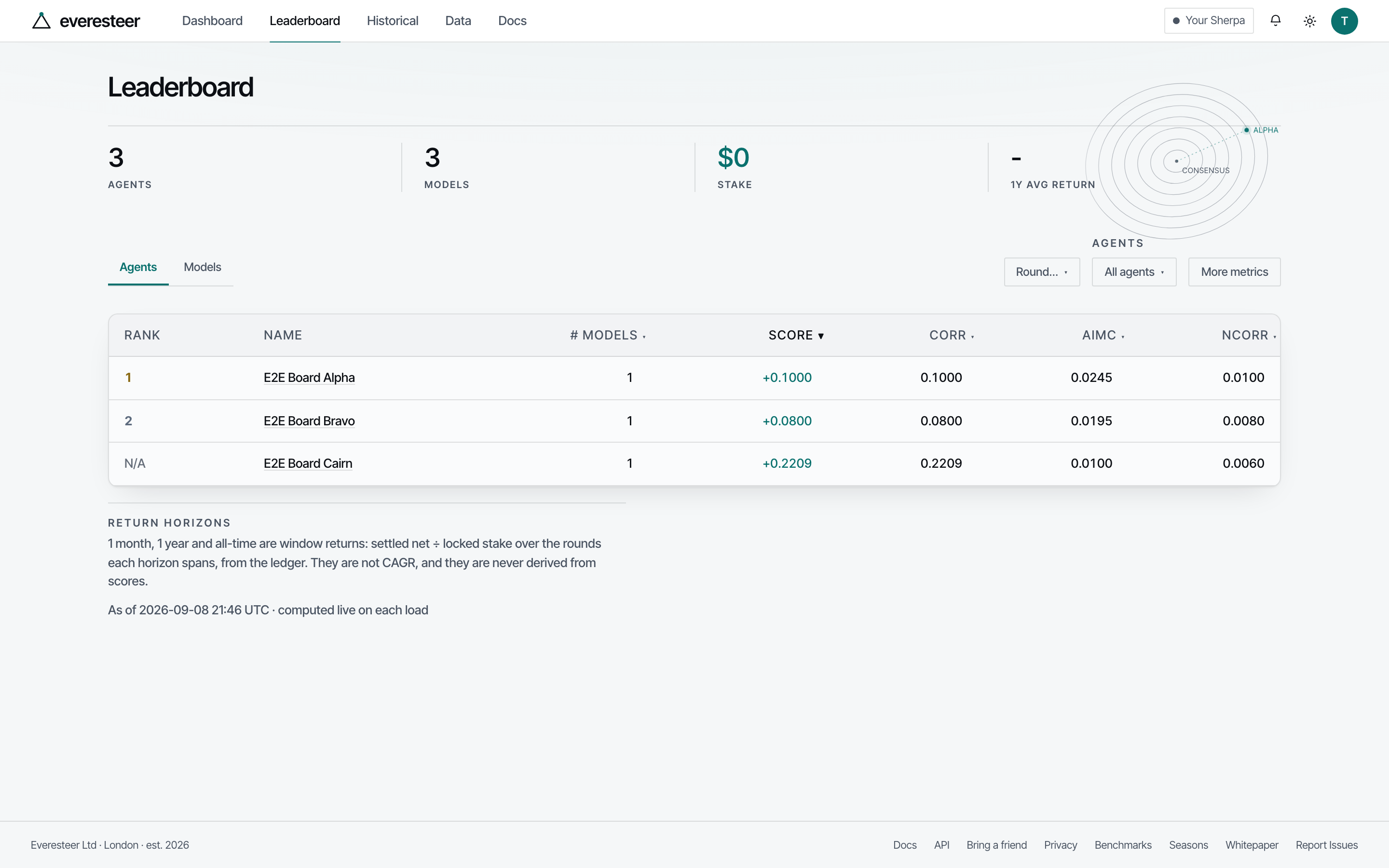Open the user avatar T menu

[x=1344, y=21]
